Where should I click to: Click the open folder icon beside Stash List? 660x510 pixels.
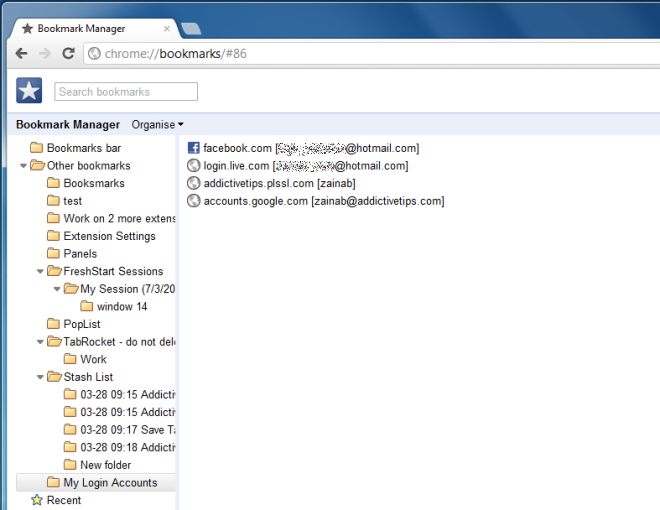point(54,376)
